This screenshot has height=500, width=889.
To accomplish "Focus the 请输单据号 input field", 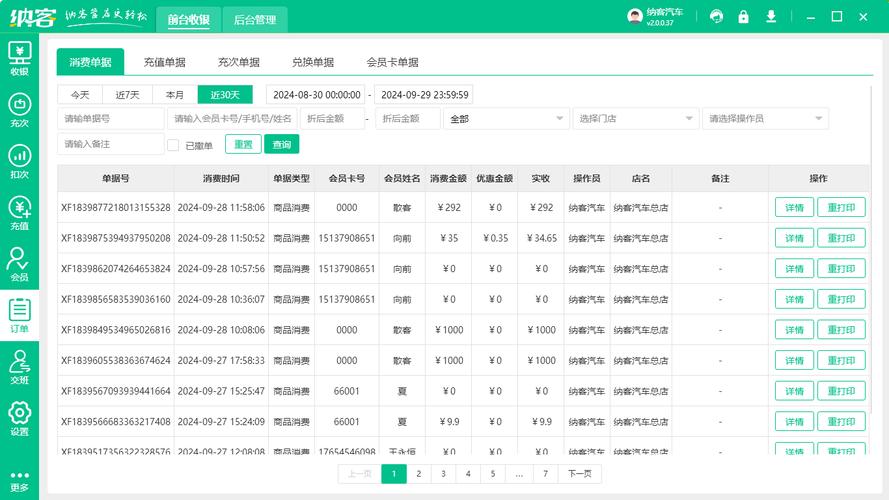I will 111,118.
